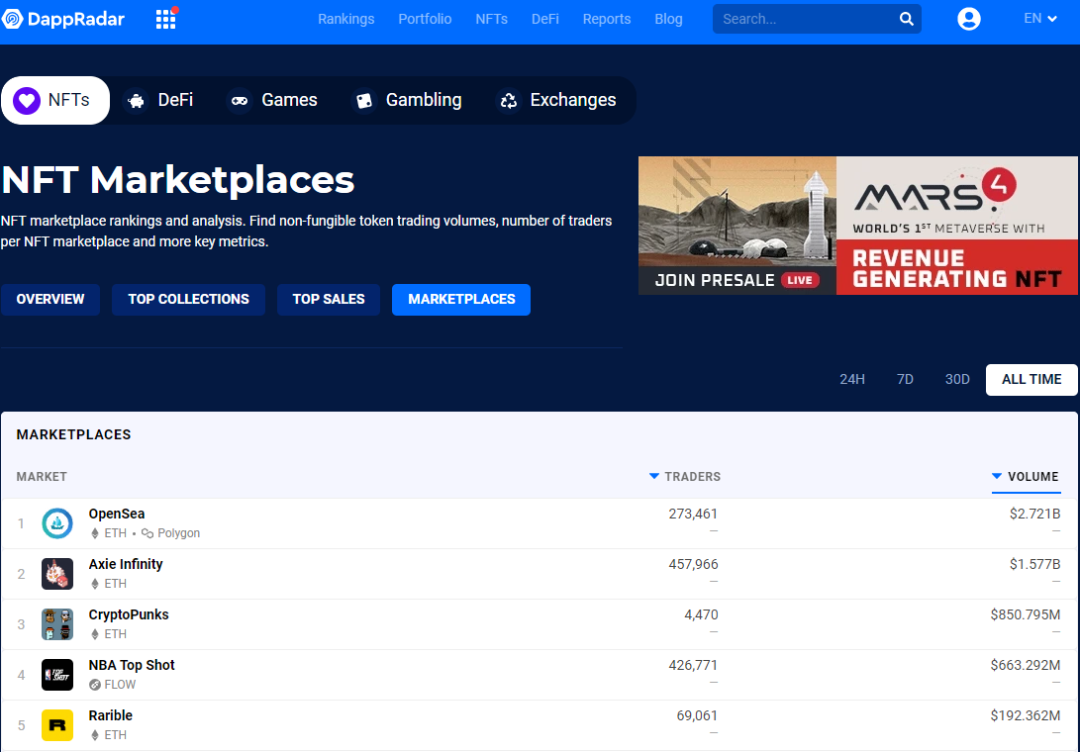Select the 24H time range

(852, 379)
